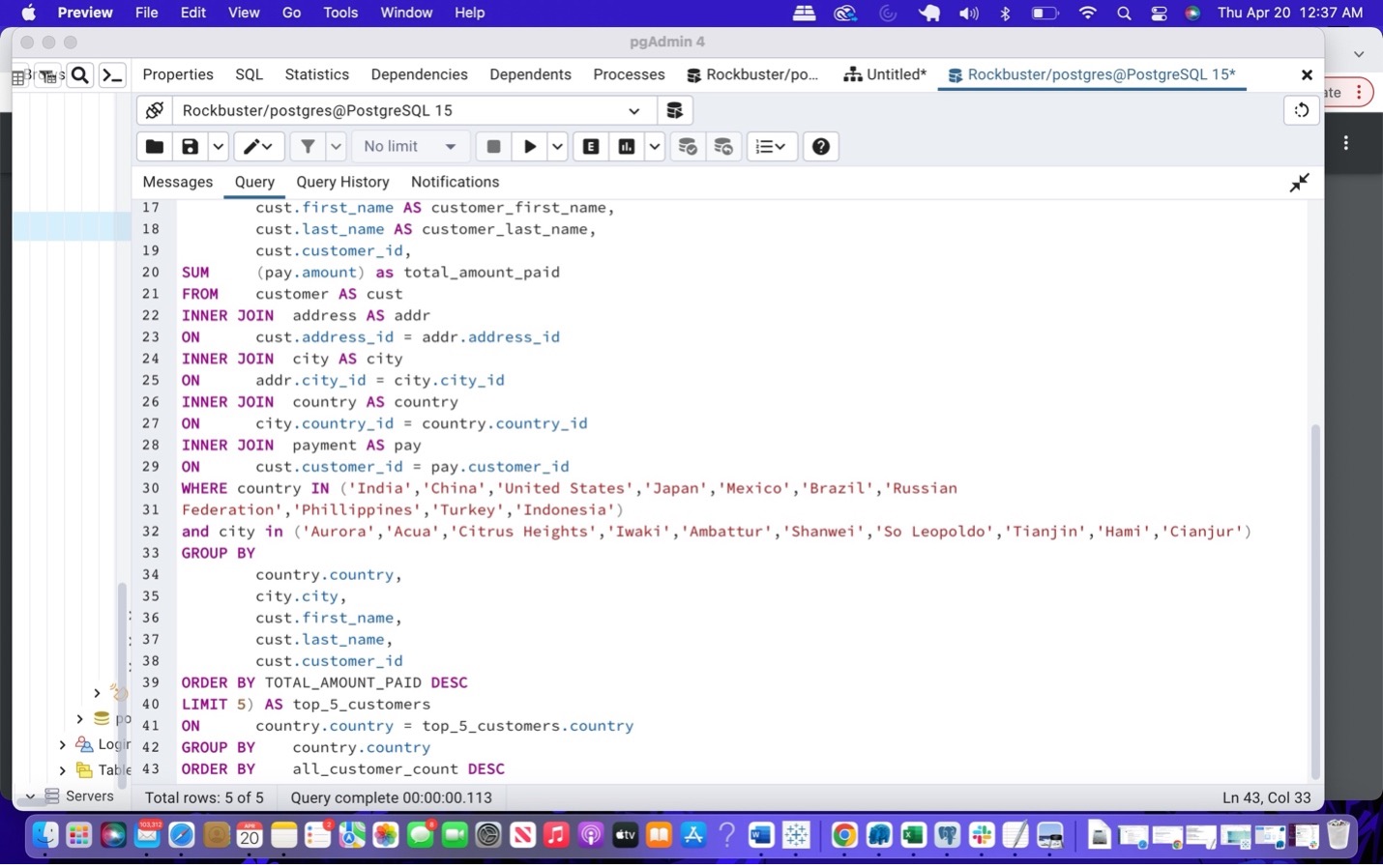Expand the Login roles tree node
Image resolution: width=1383 pixels, height=868 pixels.
click(x=63, y=745)
